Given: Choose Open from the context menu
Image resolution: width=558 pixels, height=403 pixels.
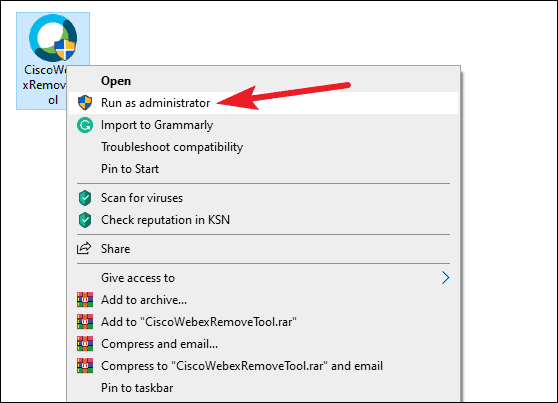Looking at the screenshot, I should [263, 81].
